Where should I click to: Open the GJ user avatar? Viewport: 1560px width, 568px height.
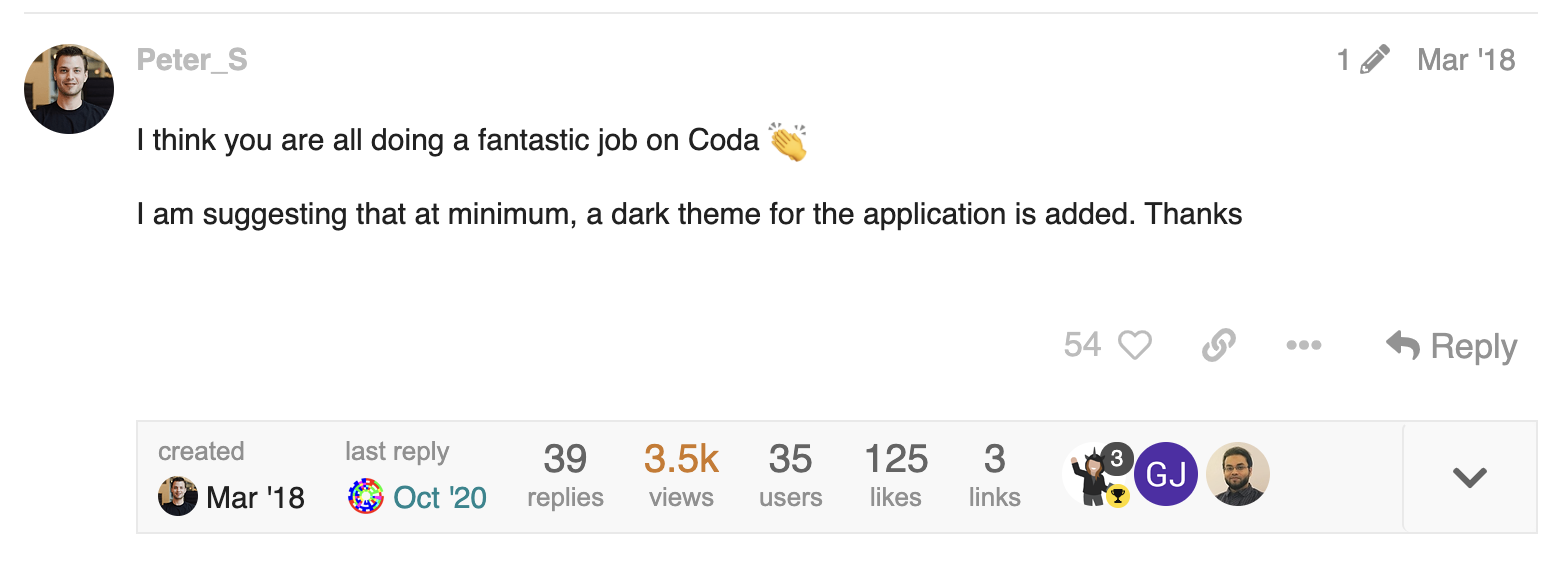[x=1166, y=475]
